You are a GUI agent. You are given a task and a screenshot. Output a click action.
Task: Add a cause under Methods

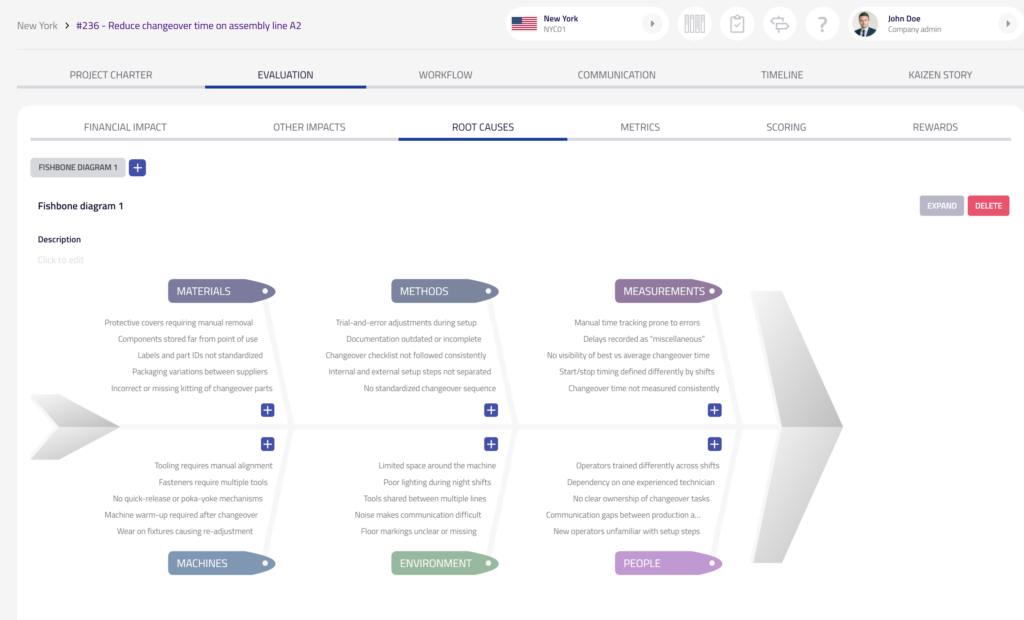[x=491, y=410]
